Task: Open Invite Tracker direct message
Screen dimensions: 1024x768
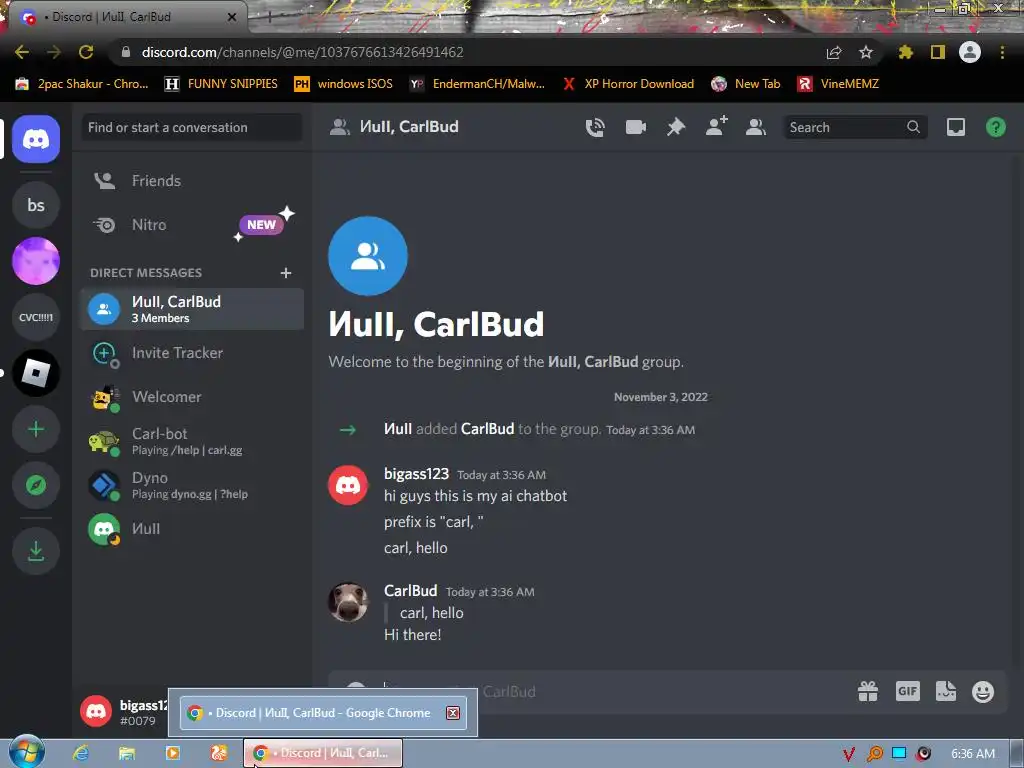Action: (192, 353)
